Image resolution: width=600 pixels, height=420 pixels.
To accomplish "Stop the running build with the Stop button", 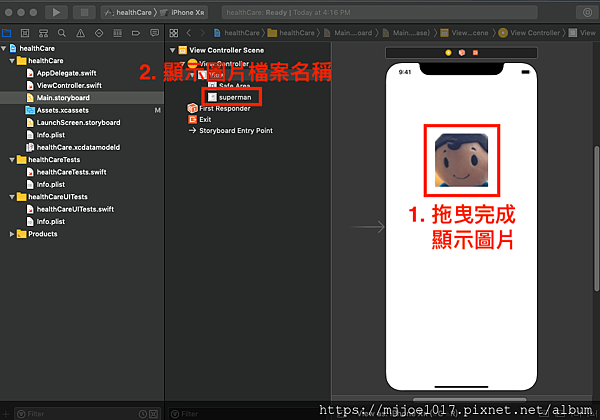I will (x=84, y=13).
